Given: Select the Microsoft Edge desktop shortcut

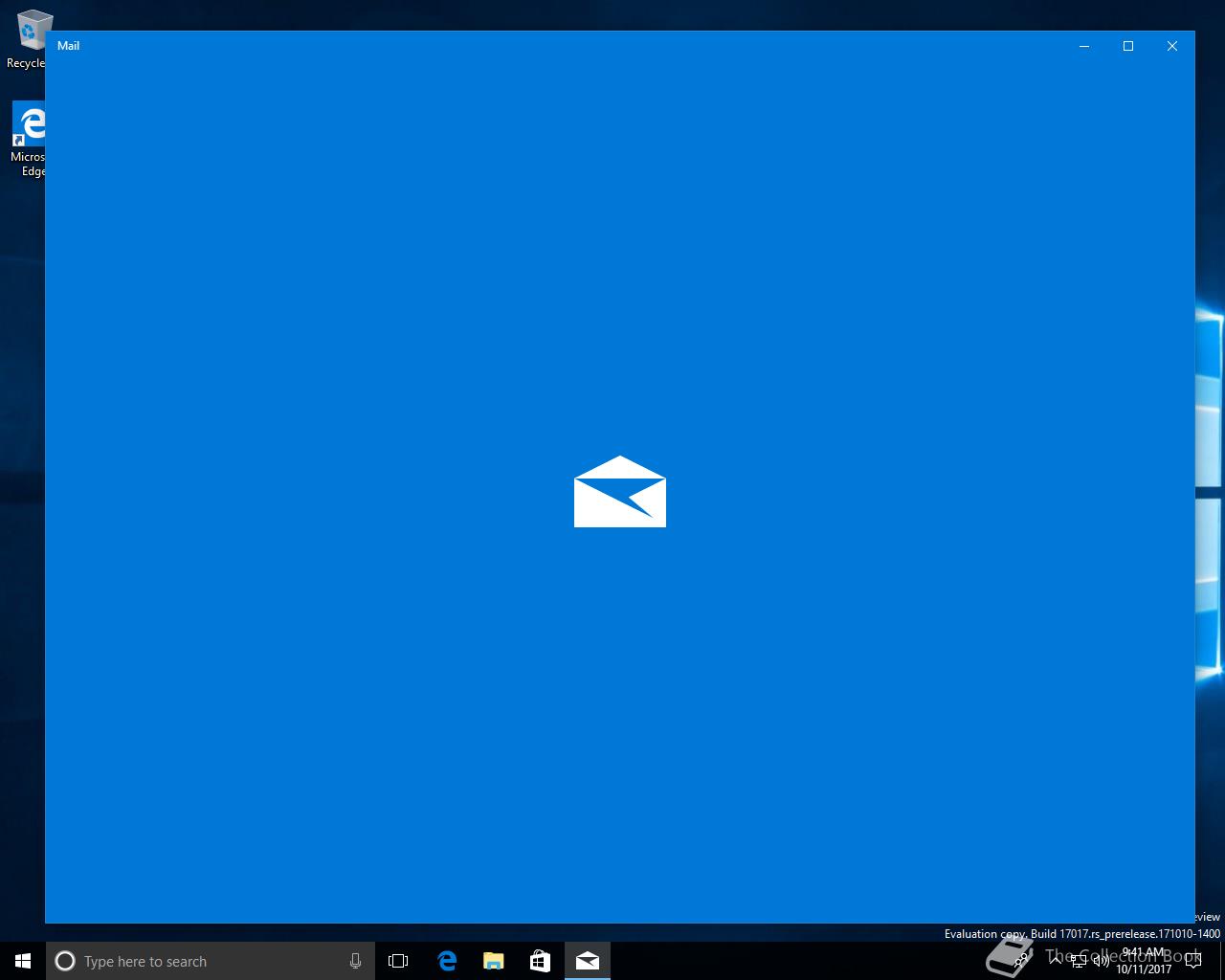Looking at the screenshot, I should coord(27,141).
